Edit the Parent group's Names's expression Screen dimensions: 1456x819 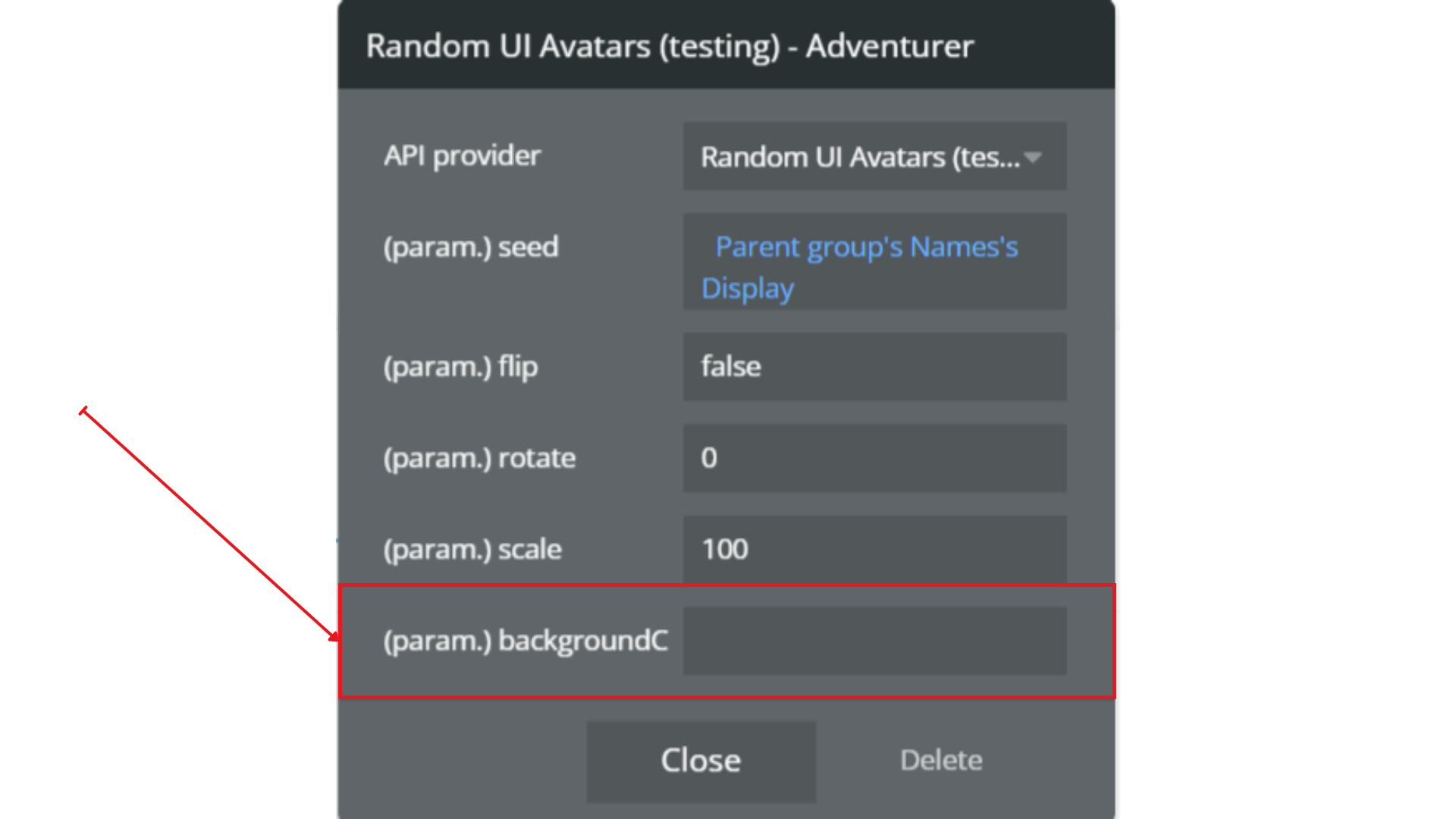(866, 247)
